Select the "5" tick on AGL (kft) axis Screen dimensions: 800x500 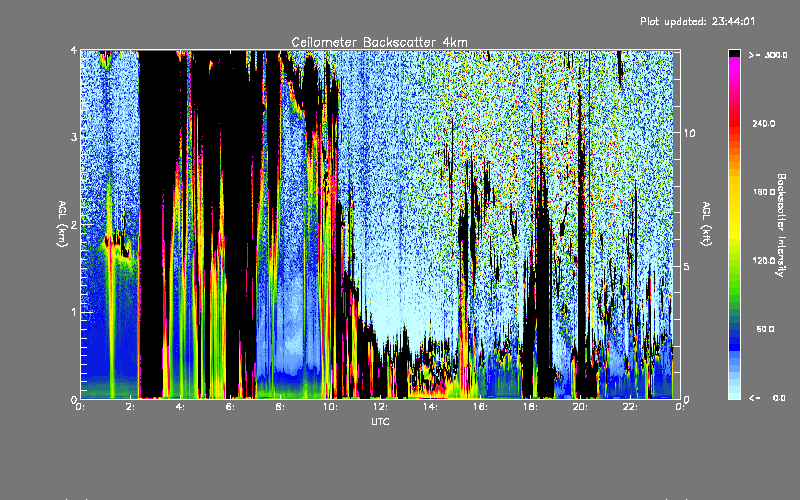click(687, 266)
